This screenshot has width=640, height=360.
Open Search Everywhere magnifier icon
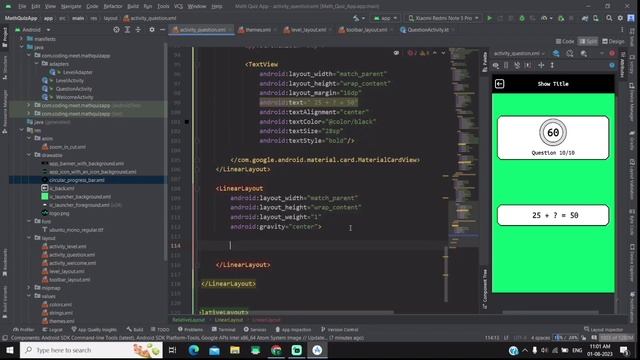609,18
